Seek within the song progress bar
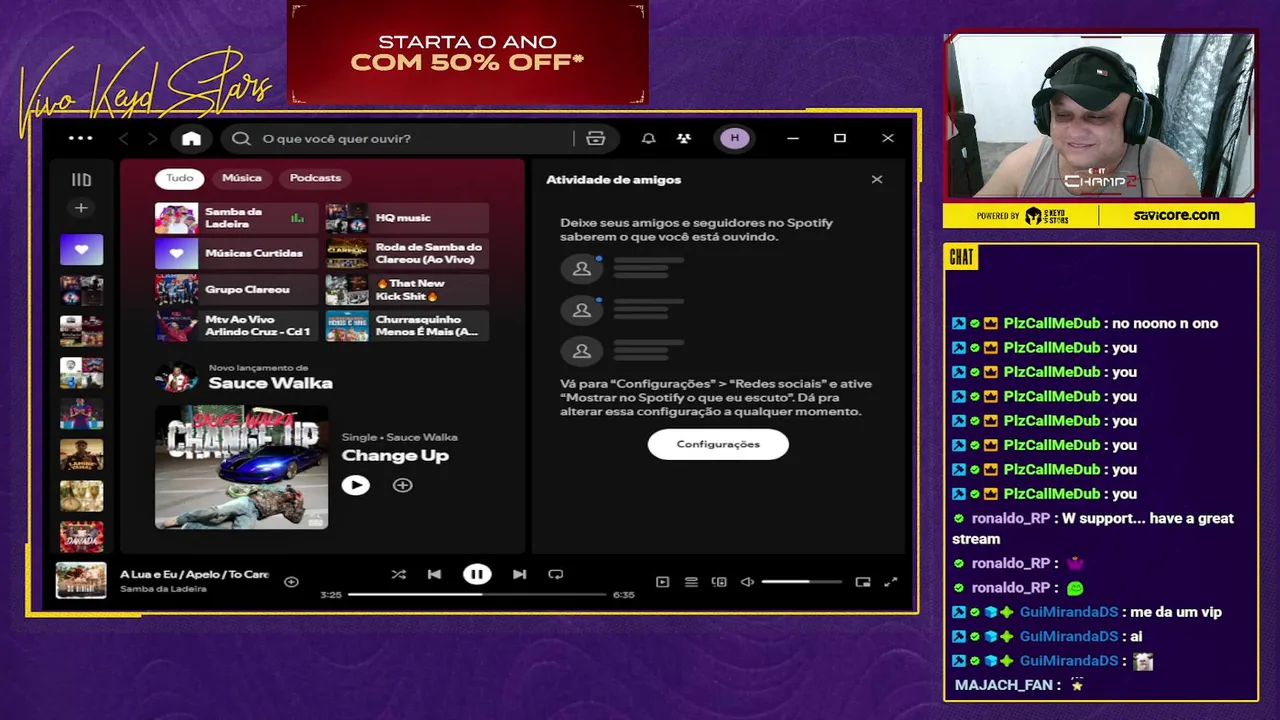Screen dimensions: 1280x720 [x=477, y=594]
